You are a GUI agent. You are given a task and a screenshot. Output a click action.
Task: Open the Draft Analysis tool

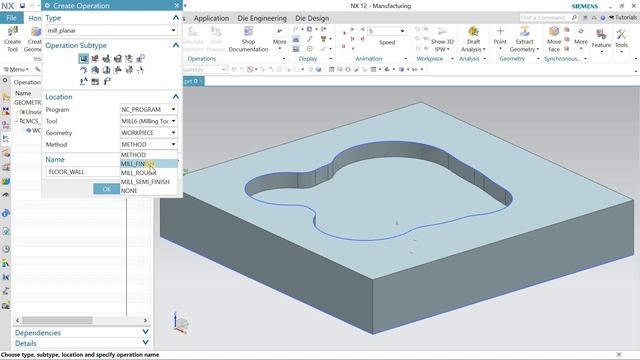(473, 39)
